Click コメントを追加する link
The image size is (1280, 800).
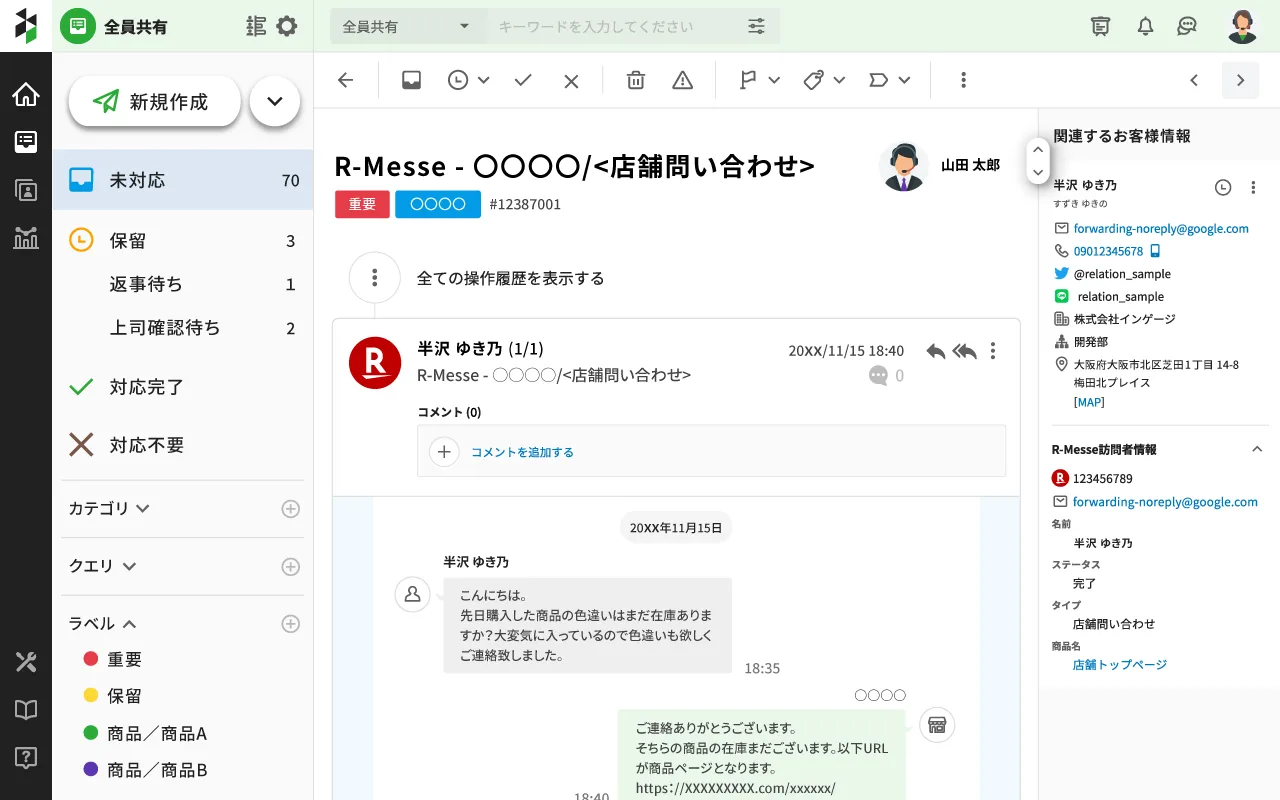point(522,452)
